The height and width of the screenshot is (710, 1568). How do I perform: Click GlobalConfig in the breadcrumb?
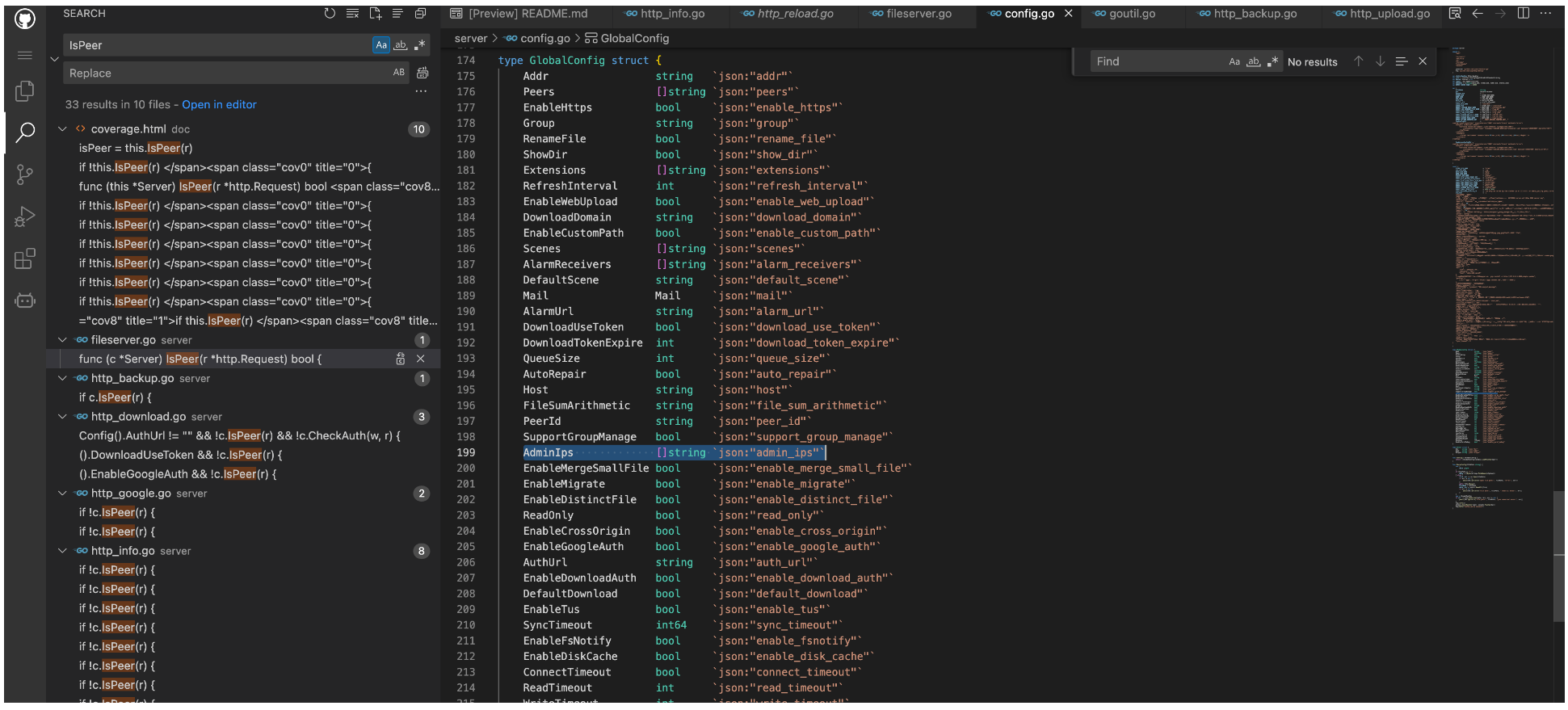pos(634,39)
